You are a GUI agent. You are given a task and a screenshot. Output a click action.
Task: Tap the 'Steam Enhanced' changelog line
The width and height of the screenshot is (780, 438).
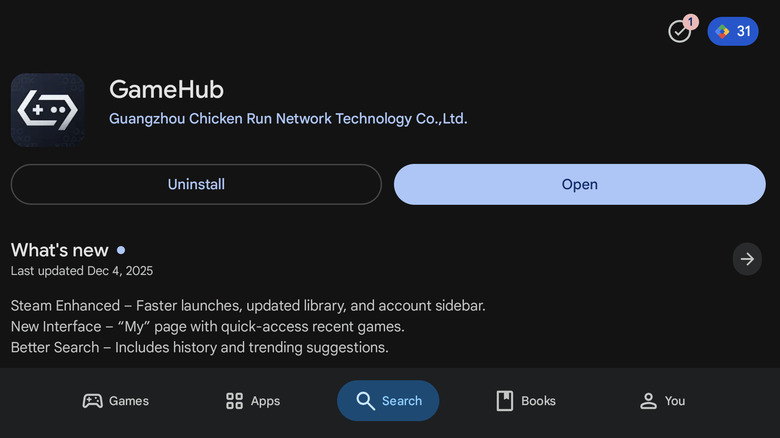(x=248, y=306)
